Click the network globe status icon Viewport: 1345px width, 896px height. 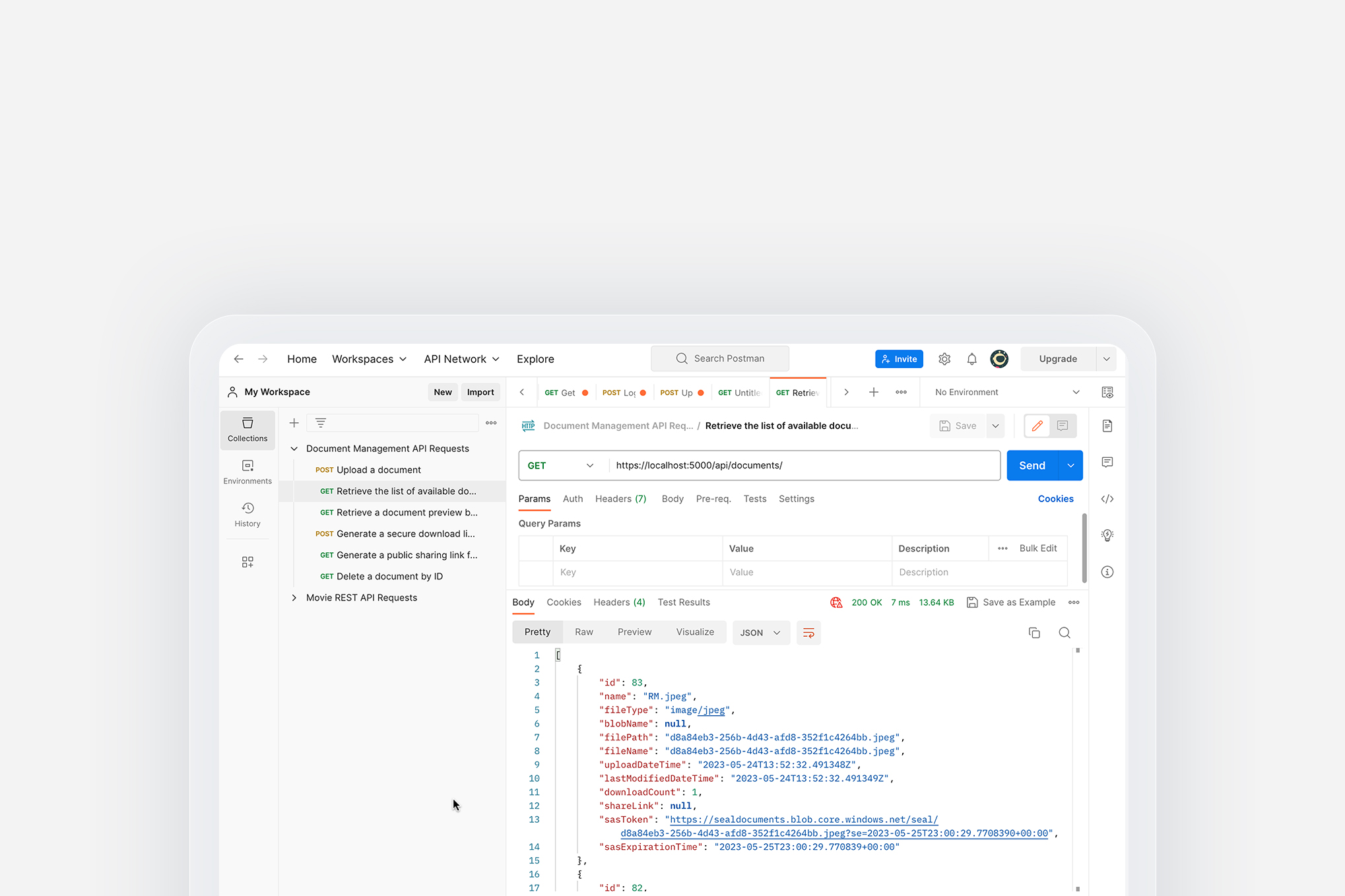pyautogui.click(x=836, y=602)
